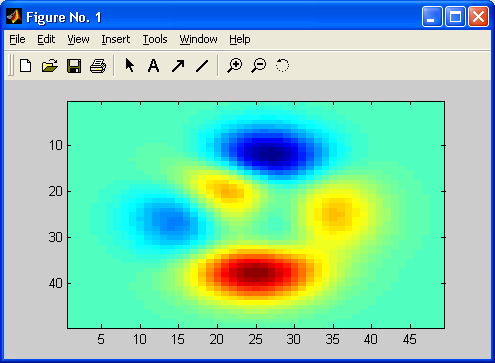The image size is (495, 363).
Task: Save the figure with the floppy icon
Action: point(74,65)
